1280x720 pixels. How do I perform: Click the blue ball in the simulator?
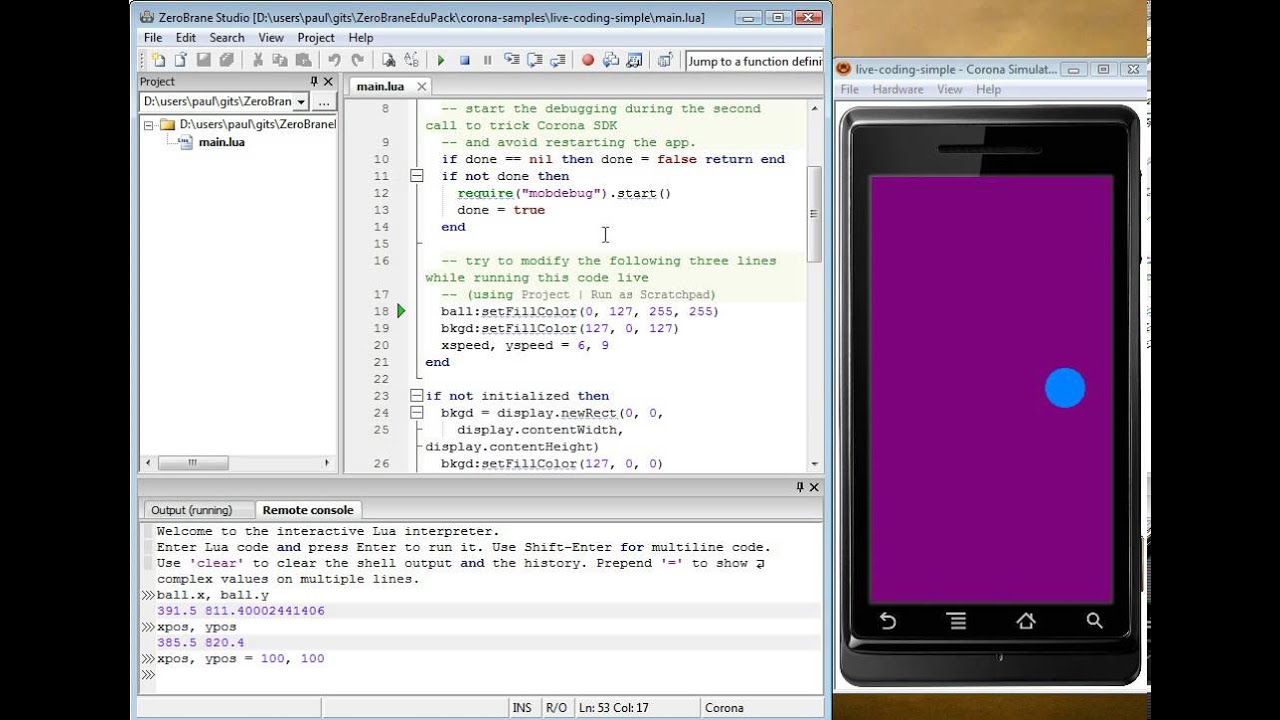(x=1065, y=388)
